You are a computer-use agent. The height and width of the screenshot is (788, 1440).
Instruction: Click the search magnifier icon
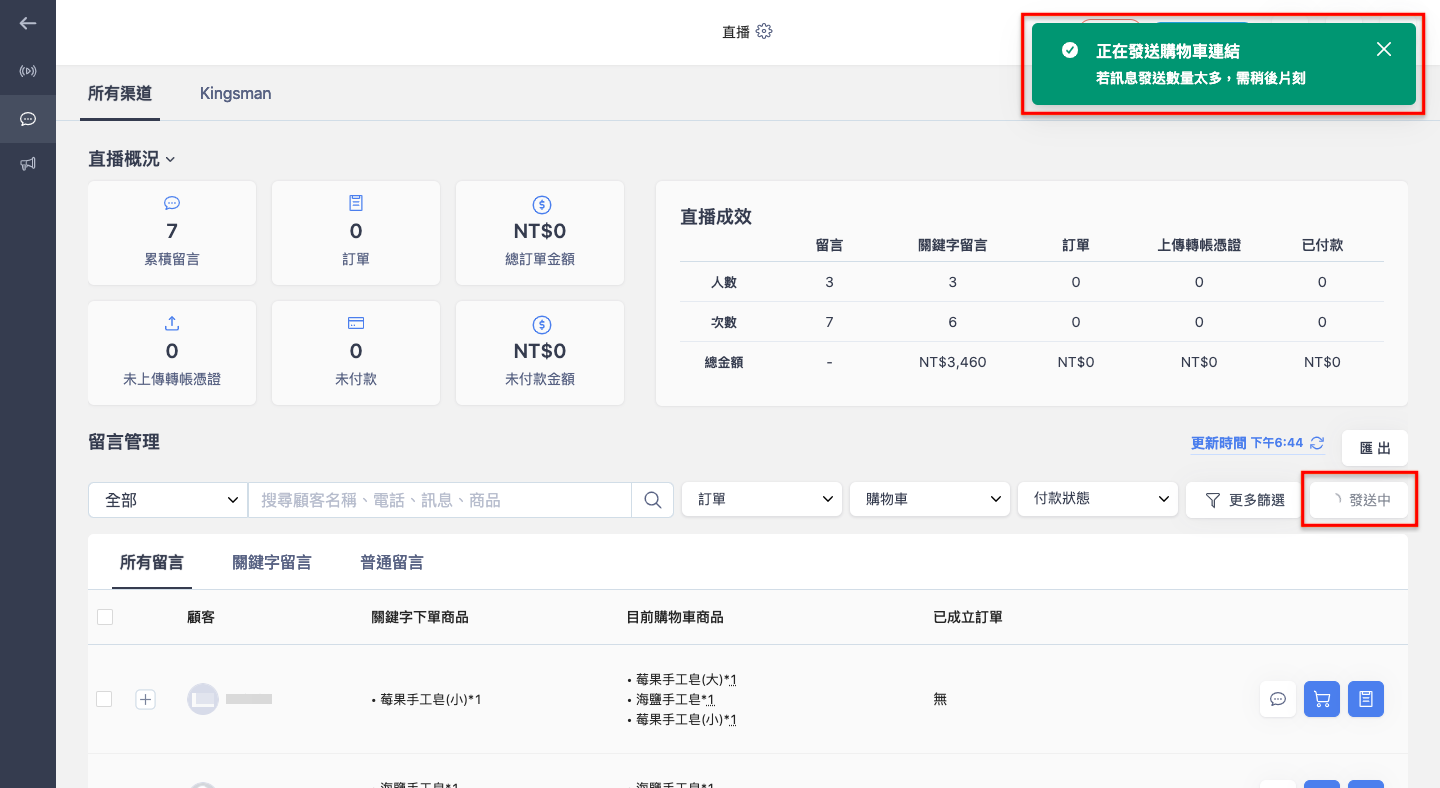click(x=653, y=499)
